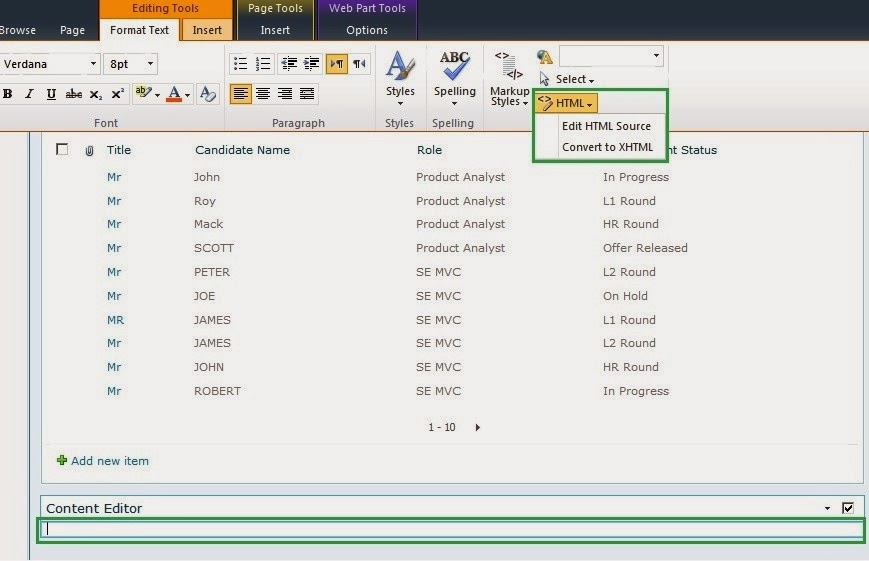Open Mr title link for John
Viewport: 869px width, 561px height.
pyautogui.click(x=114, y=177)
